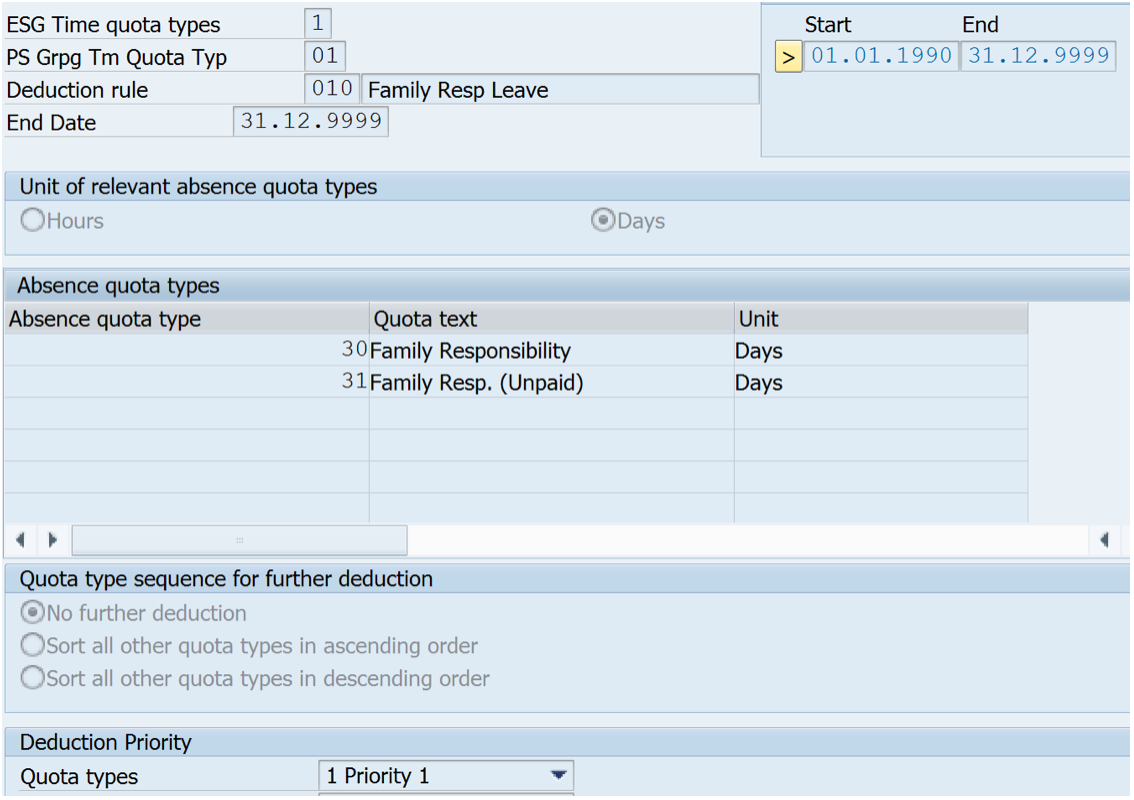1134x800 pixels.
Task: Click the PS Grpg Tm Quota Typ field
Action: [x=325, y=56]
